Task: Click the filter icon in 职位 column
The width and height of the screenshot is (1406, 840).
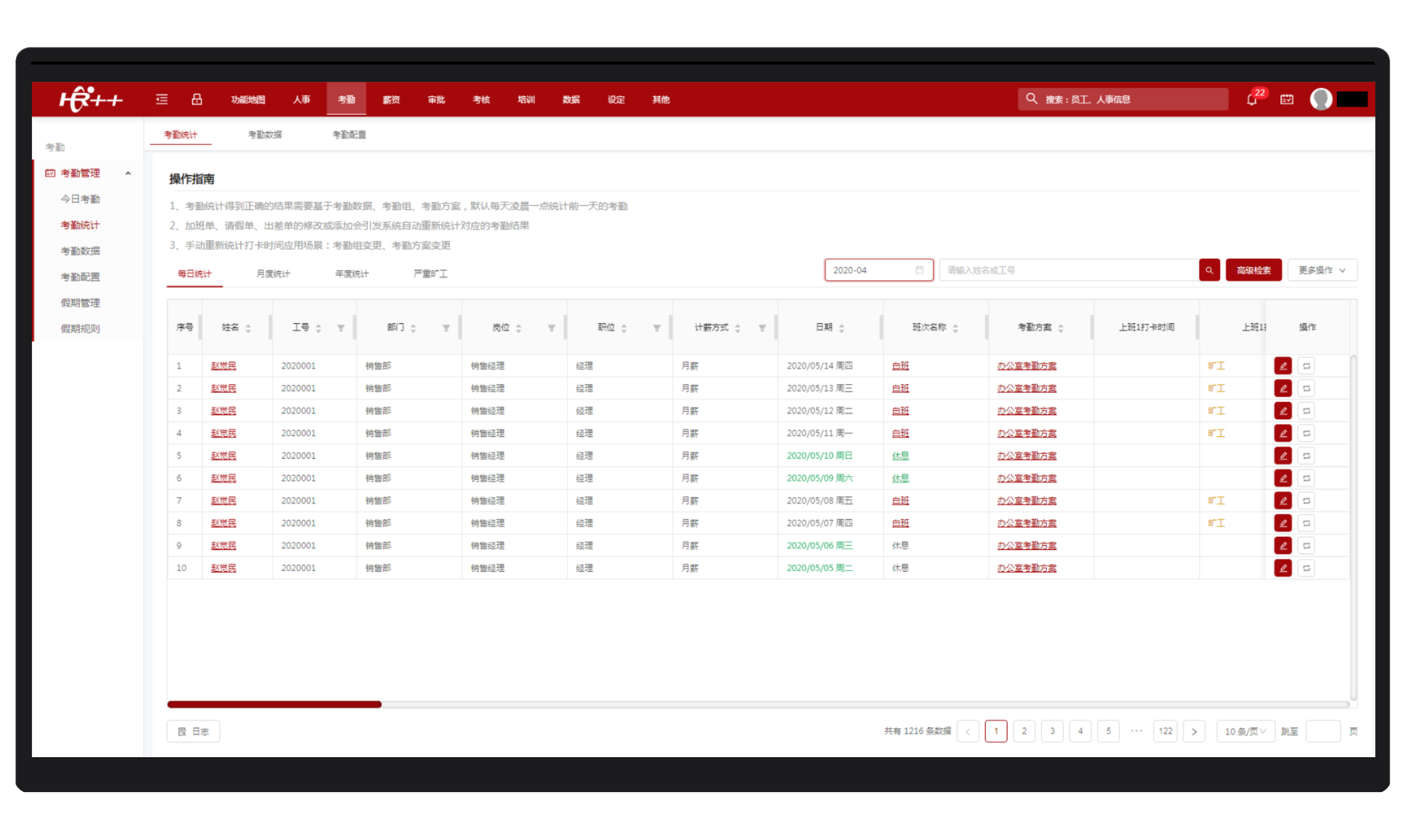Action: (x=657, y=328)
